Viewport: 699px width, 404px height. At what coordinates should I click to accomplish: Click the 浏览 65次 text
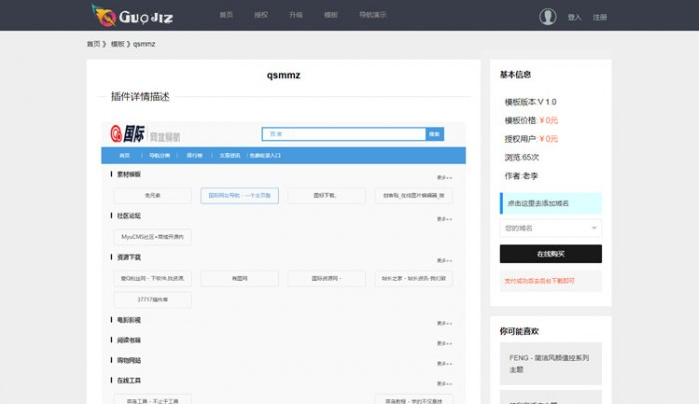tap(522, 157)
